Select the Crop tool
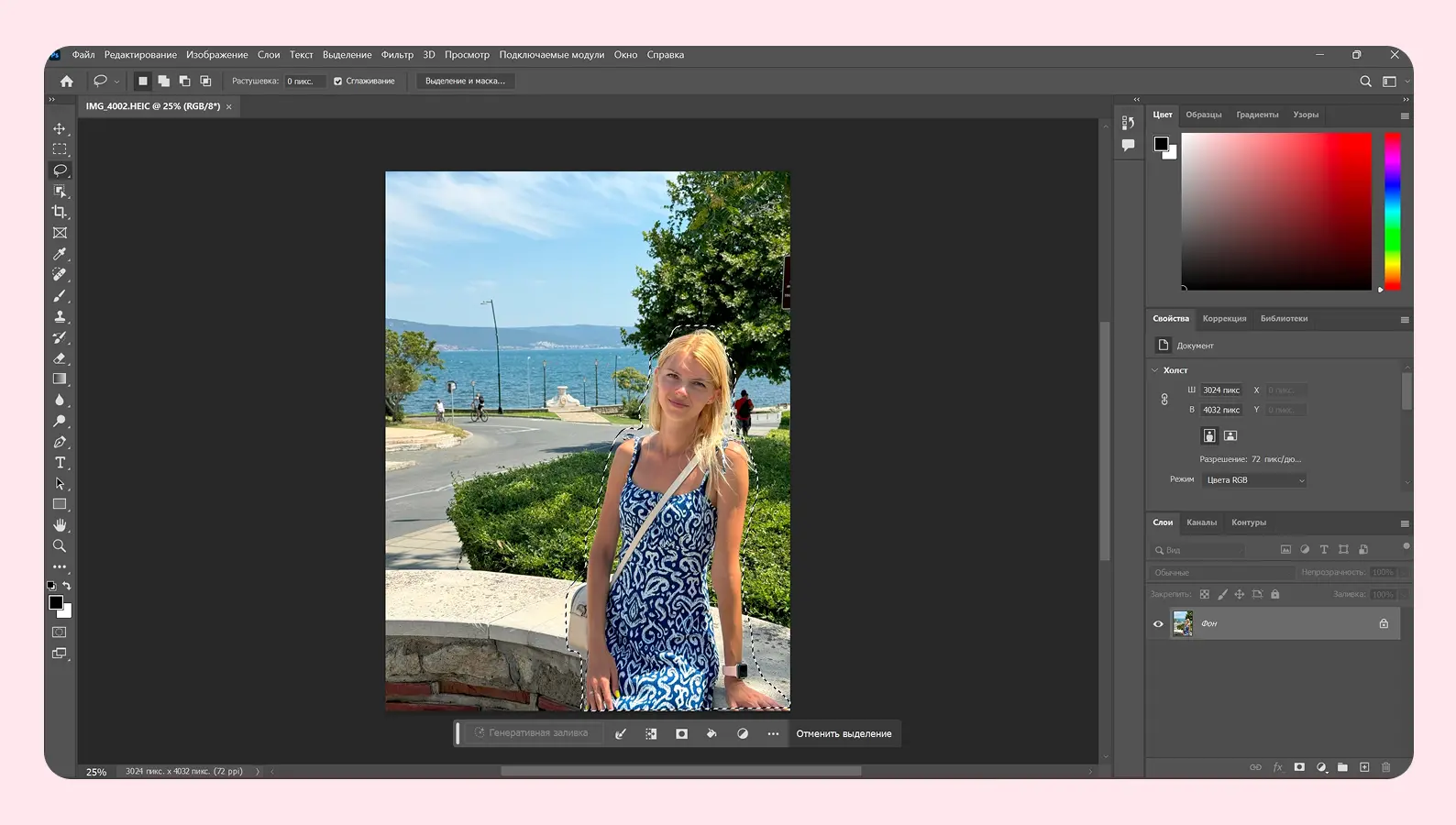 pyautogui.click(x=60, y=212)
